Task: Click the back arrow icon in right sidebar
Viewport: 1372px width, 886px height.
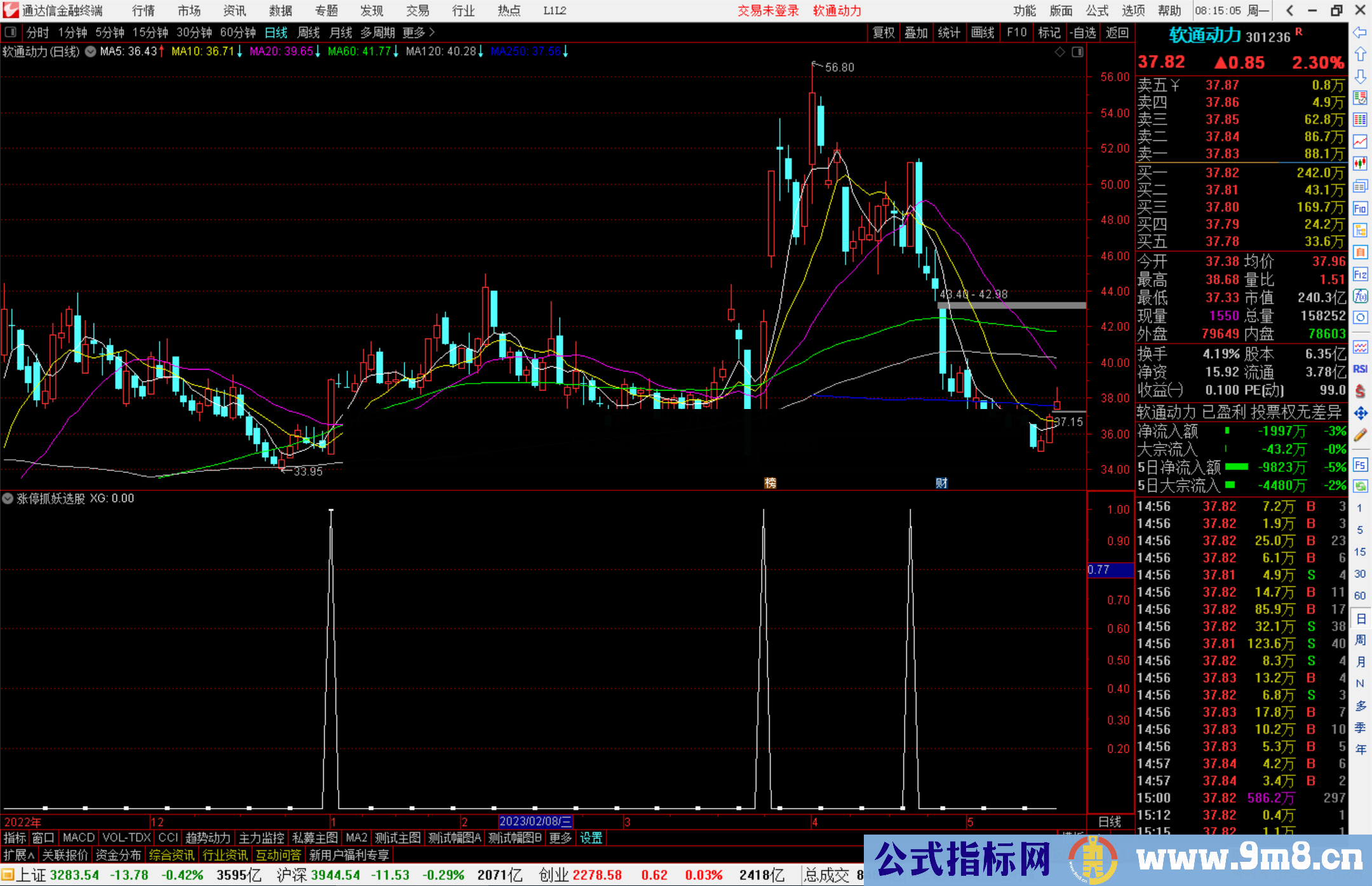Action: point(1360,32)
